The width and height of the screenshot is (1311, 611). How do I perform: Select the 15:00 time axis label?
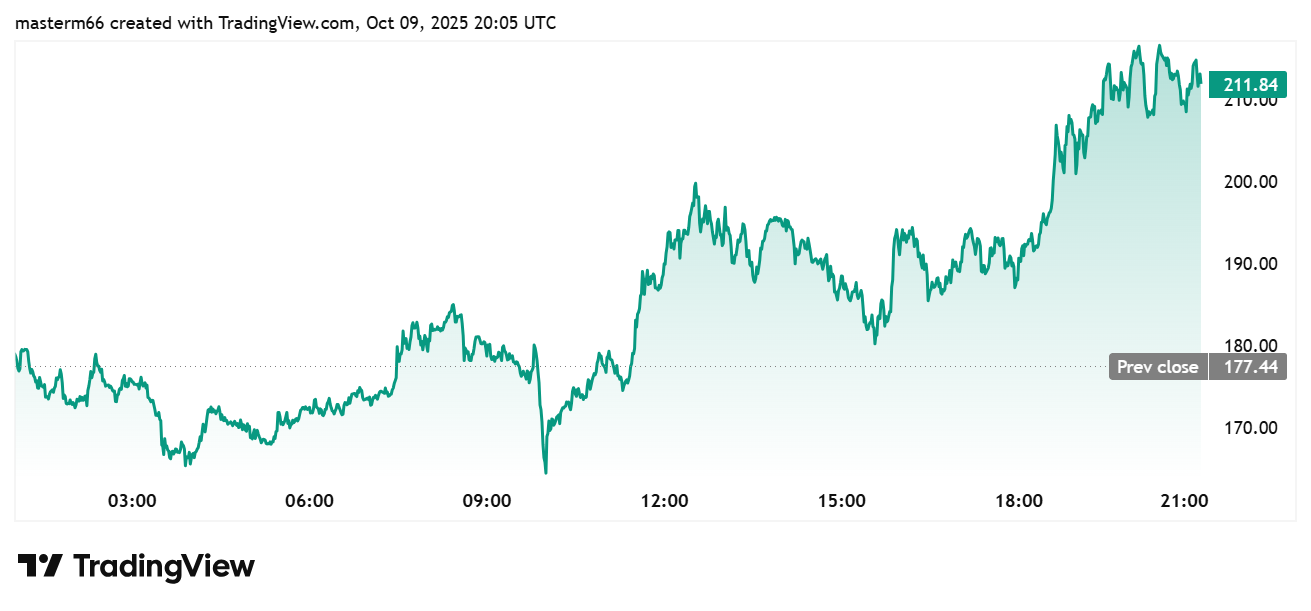(841, 500)
